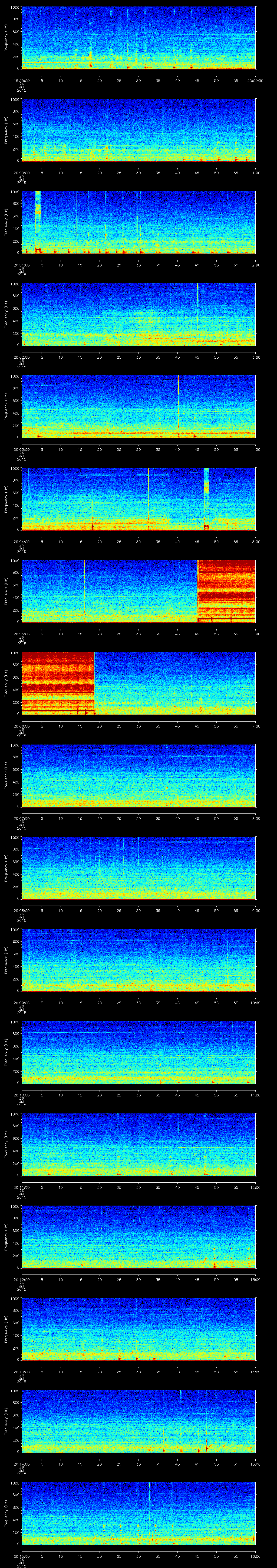
Task: Click the 20:07:00 start time label
Action: click(x=21, y=818)
